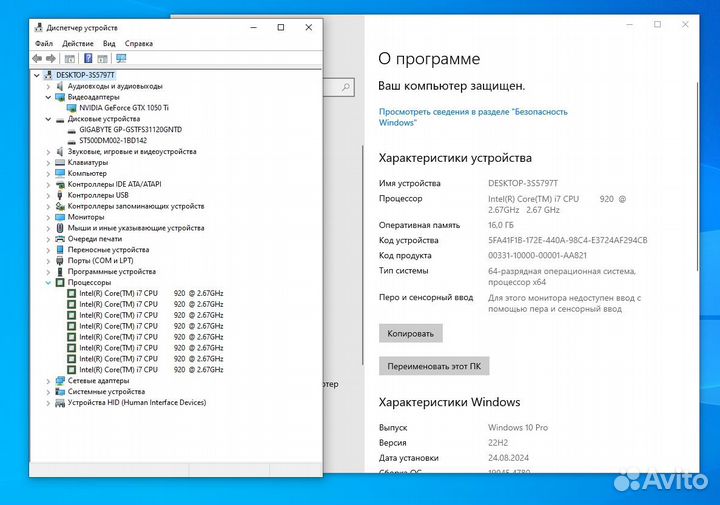Click the Windows 10 Pro edition value
Image resolution: width=720 pixels, height=505 pixels.
(x=518, y=427)
